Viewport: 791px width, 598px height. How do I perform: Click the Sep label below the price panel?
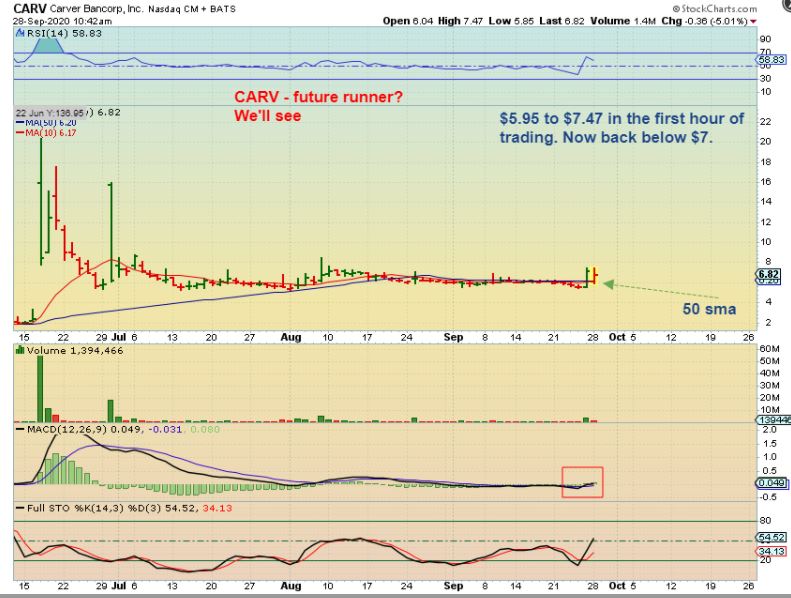(453, 337)
